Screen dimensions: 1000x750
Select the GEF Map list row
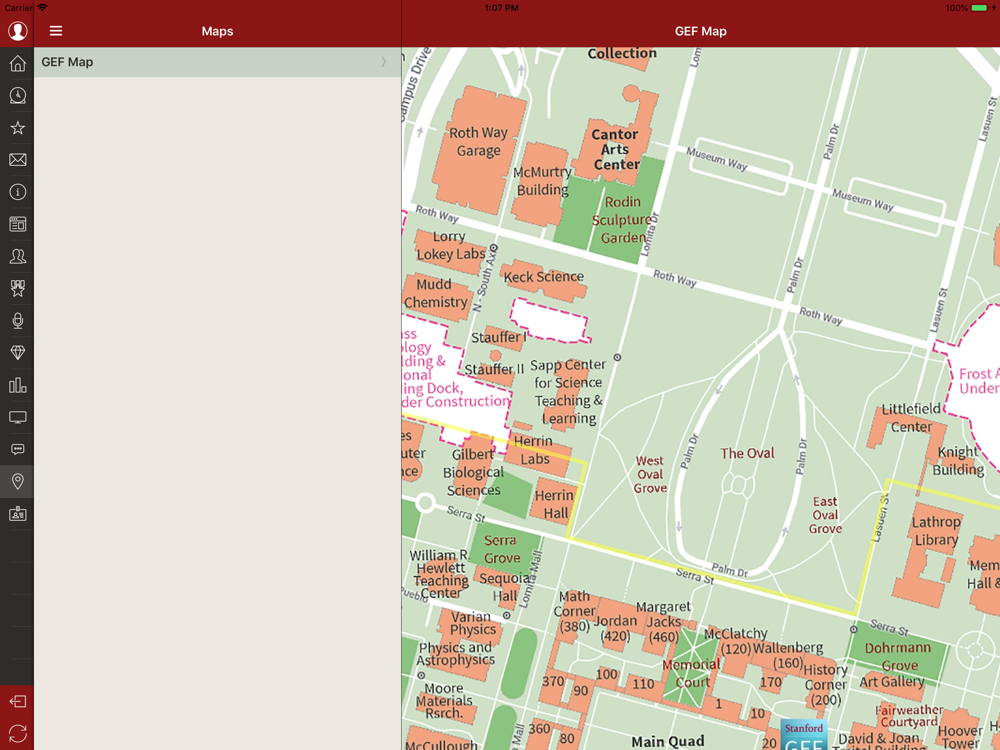pos(217,62)
